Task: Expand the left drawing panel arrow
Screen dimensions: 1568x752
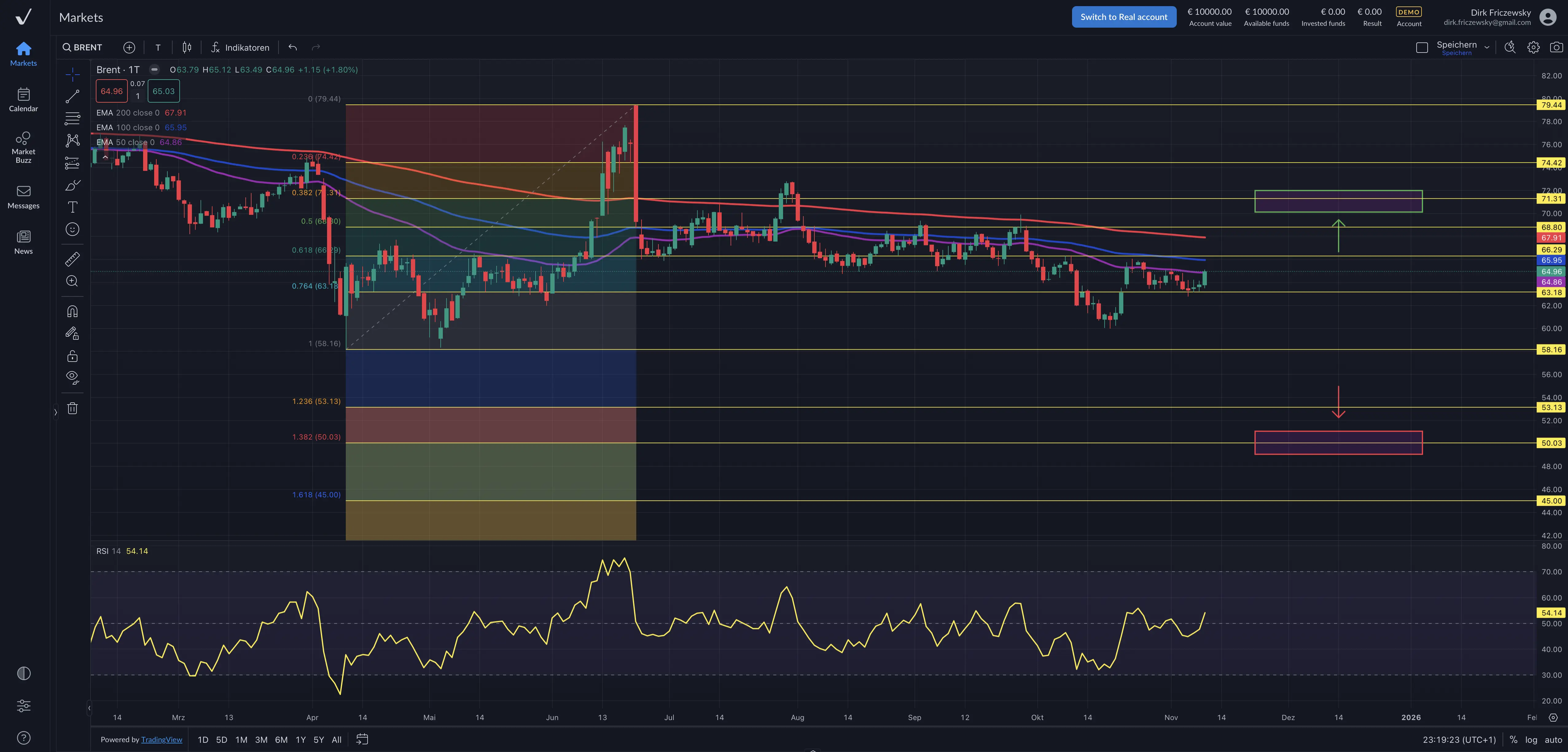Action: click(x=55, y=412)
